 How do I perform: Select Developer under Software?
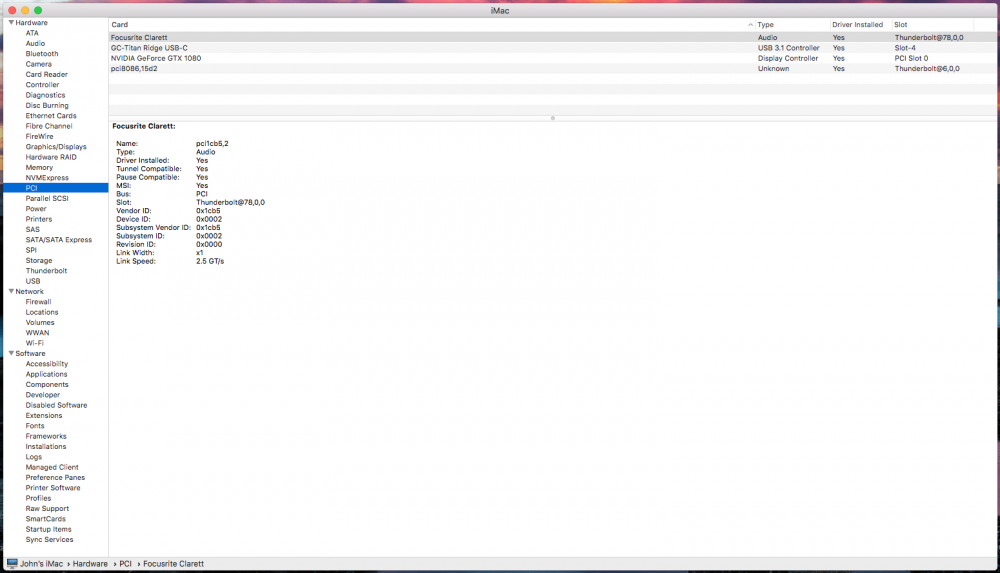(42, 395)
